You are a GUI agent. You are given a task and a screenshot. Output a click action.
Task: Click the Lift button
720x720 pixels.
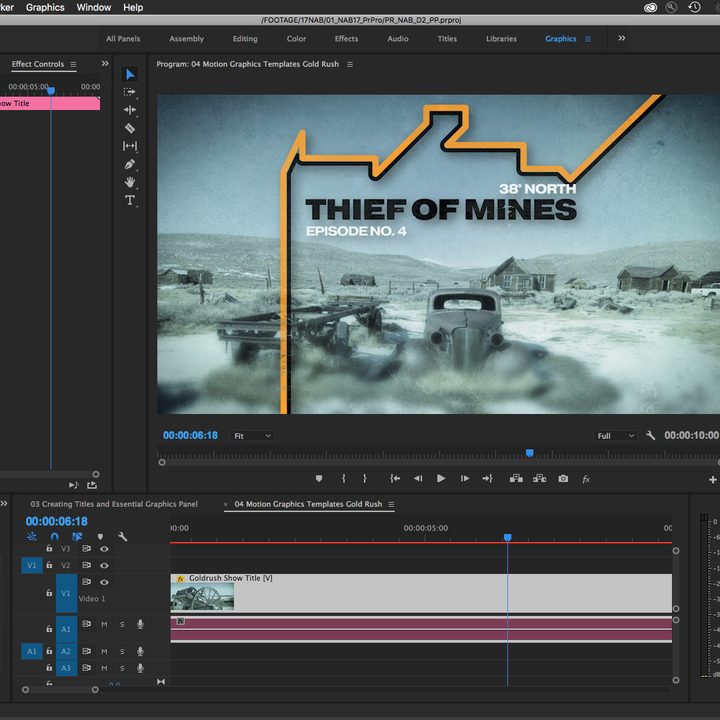click(516, 478)
